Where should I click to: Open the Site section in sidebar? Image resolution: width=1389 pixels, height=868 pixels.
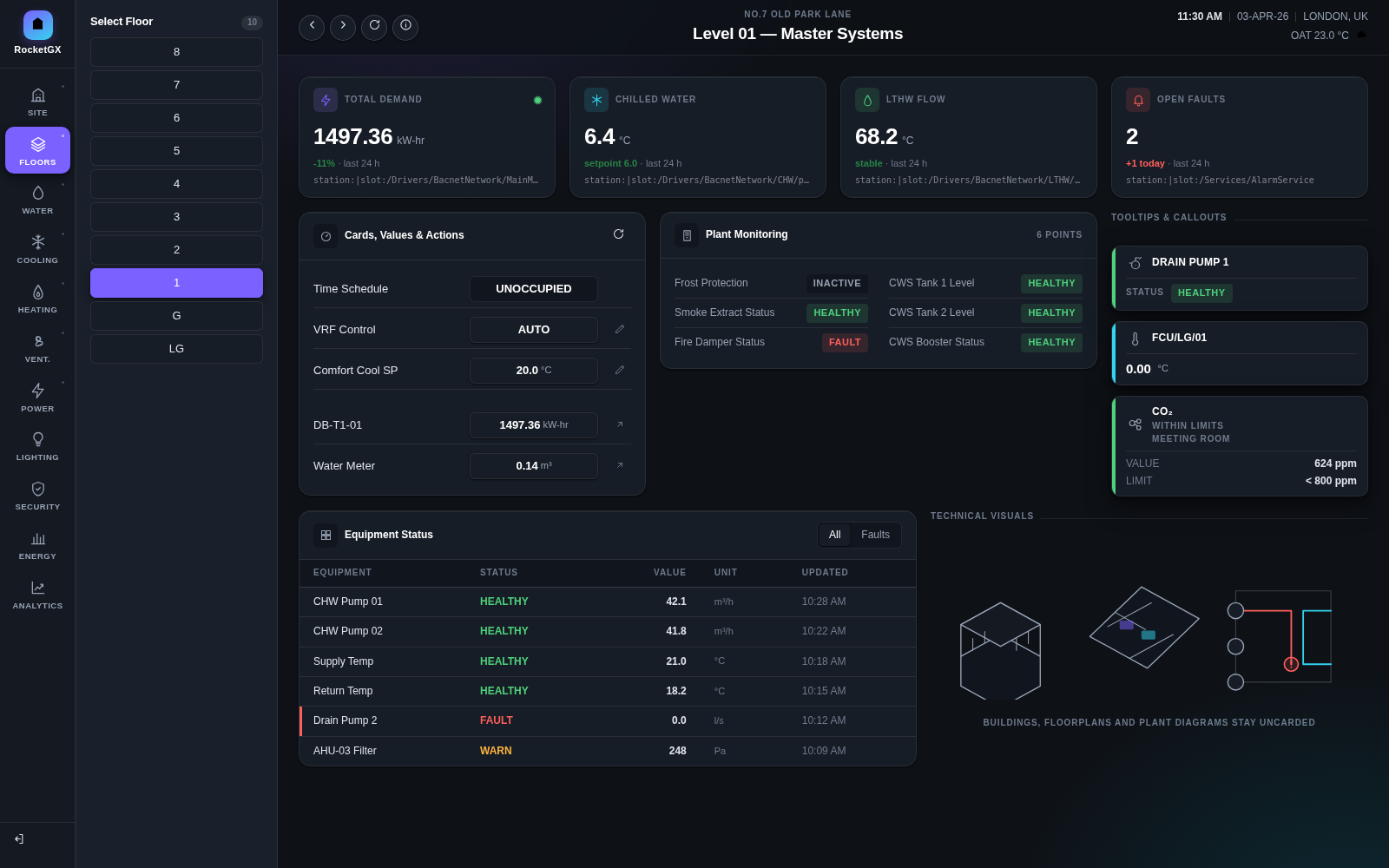pyautogui.click(x=37, y=102)
